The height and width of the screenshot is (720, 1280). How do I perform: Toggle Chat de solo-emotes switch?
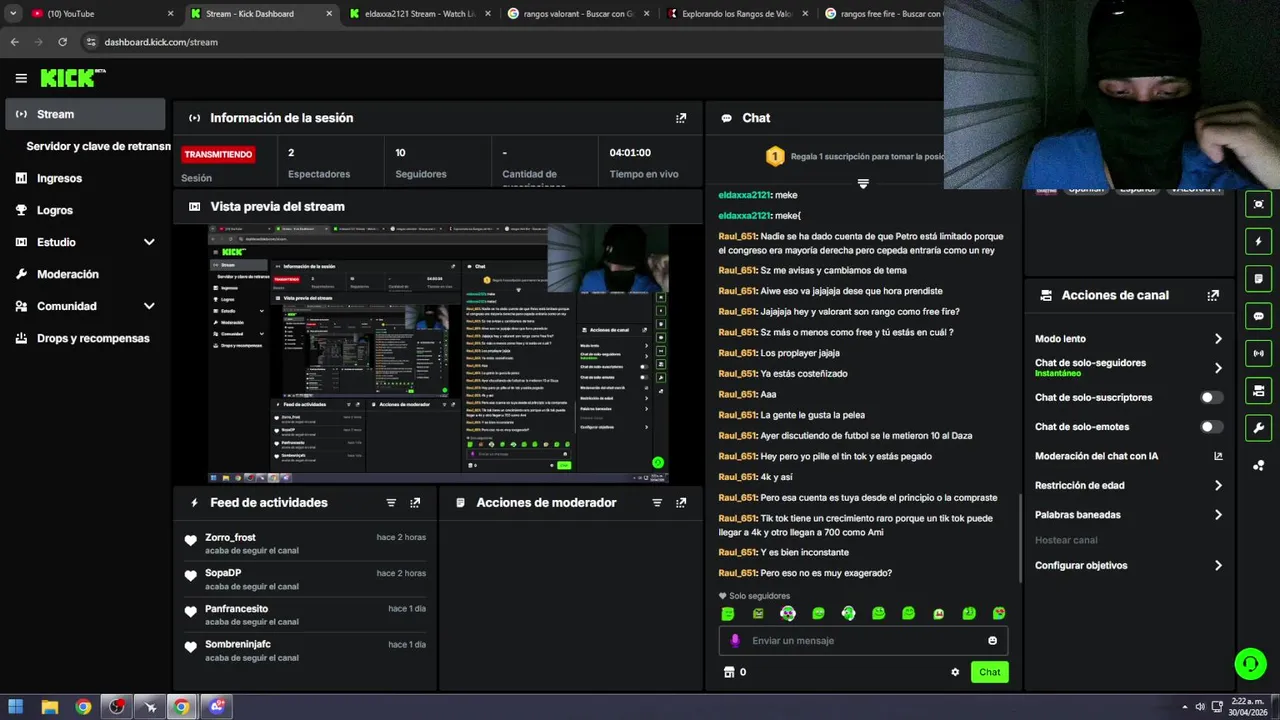pos(1211,427)
